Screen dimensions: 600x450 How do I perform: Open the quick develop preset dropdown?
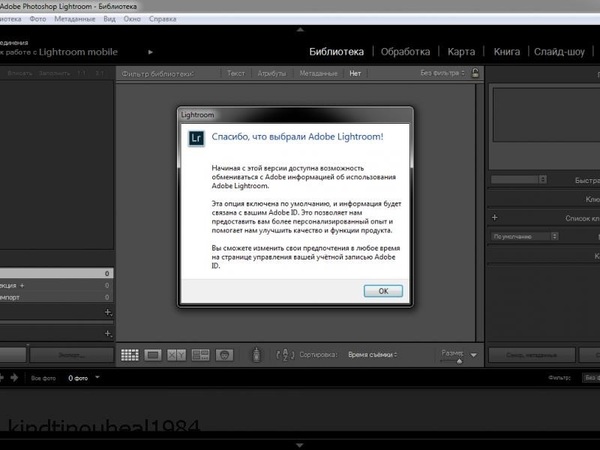coord(518,179)
